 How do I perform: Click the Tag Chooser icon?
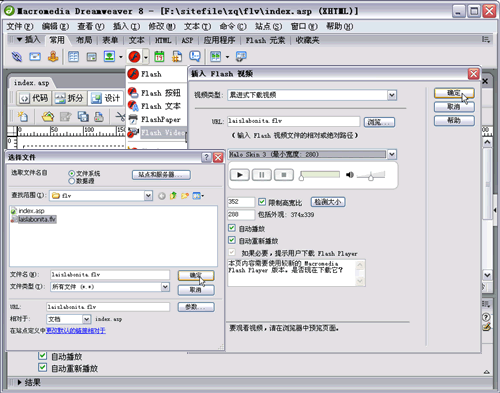point(241,57)
